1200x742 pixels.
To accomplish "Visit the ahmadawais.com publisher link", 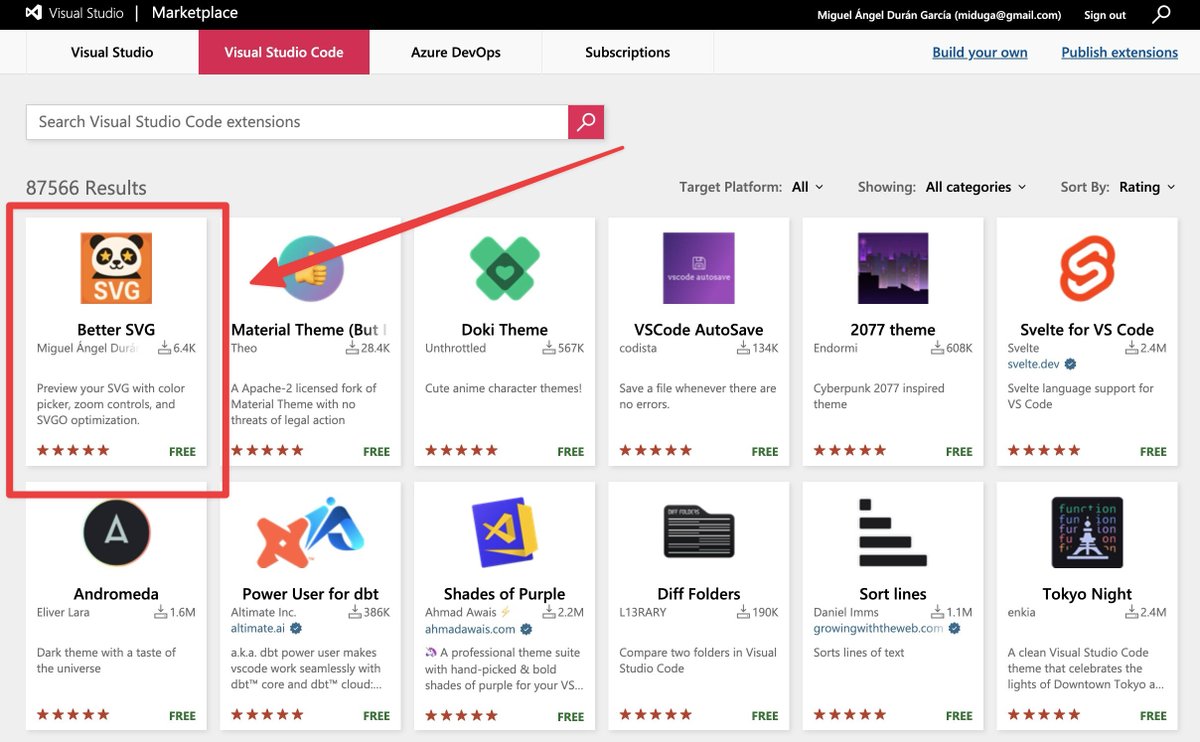I will tap(470, 628).
